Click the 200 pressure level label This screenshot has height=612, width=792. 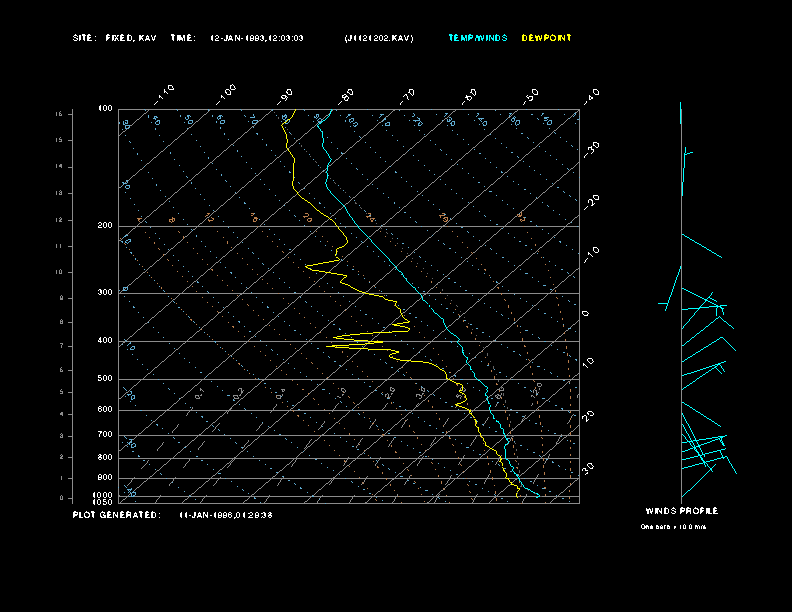(x=105, y=226)
